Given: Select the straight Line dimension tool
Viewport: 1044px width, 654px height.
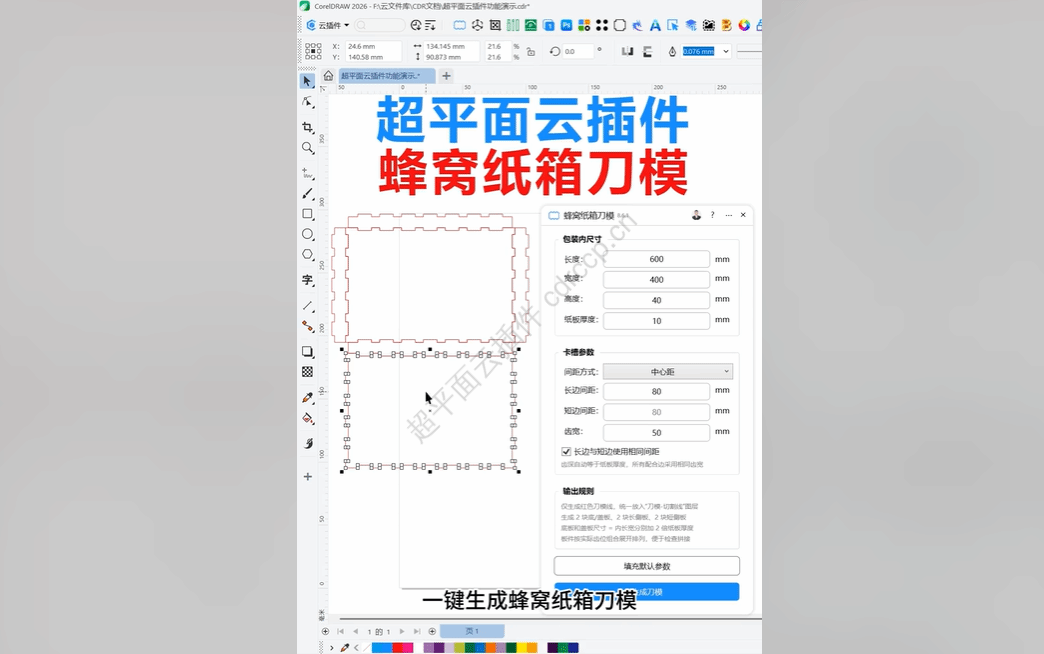Looking at the screenshot, I should point(307,306).
